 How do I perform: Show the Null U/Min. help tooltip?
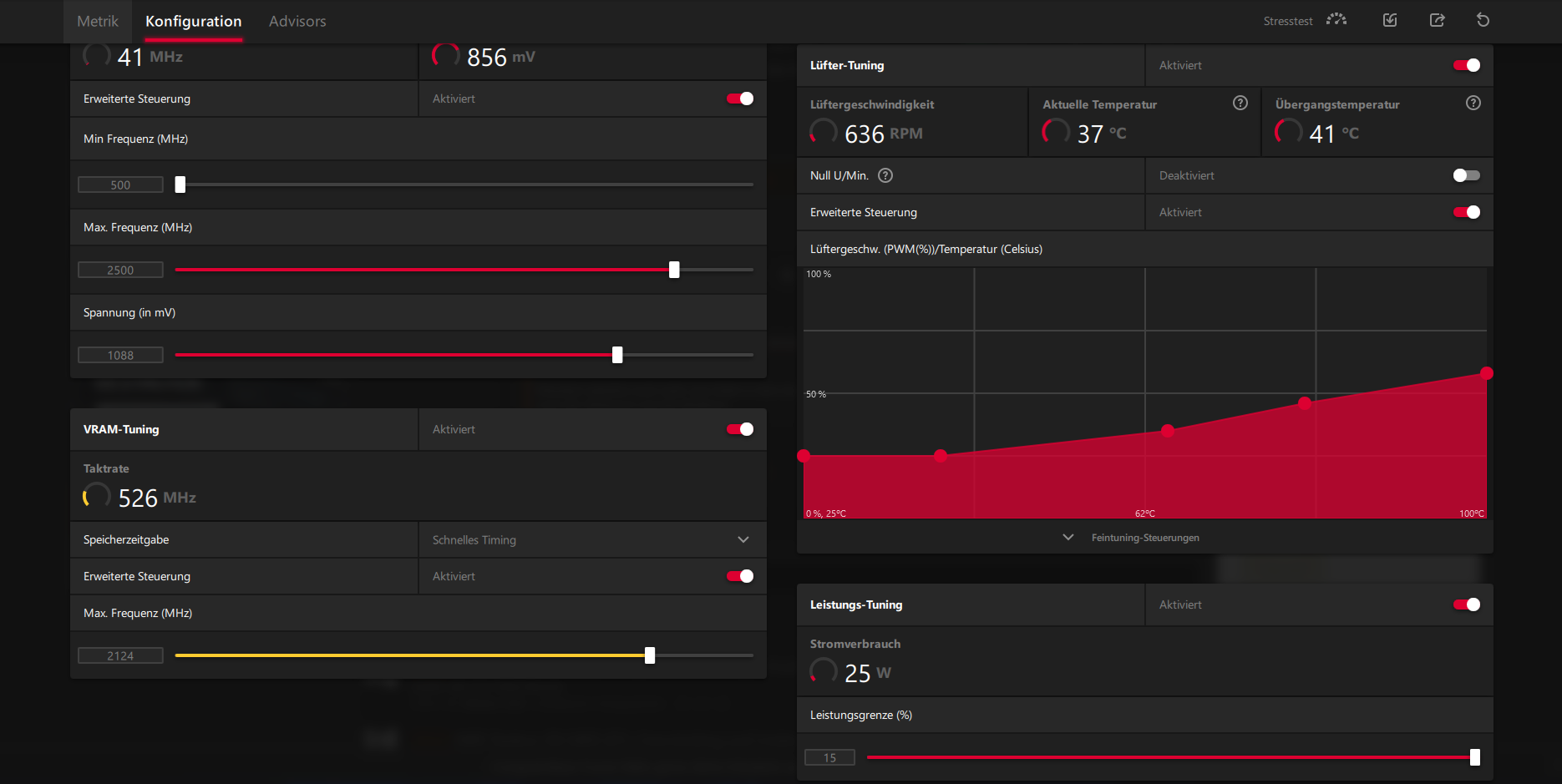885,175
